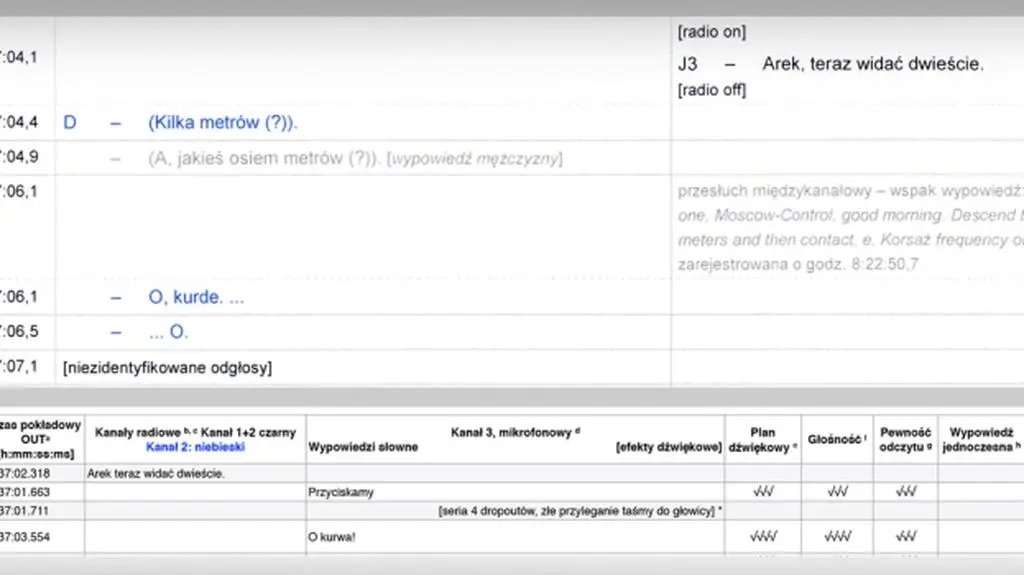The width and height of the screenshot is (1024, 575).
Task: Click the blue text '... O.'
Action: tap(168, 332)
